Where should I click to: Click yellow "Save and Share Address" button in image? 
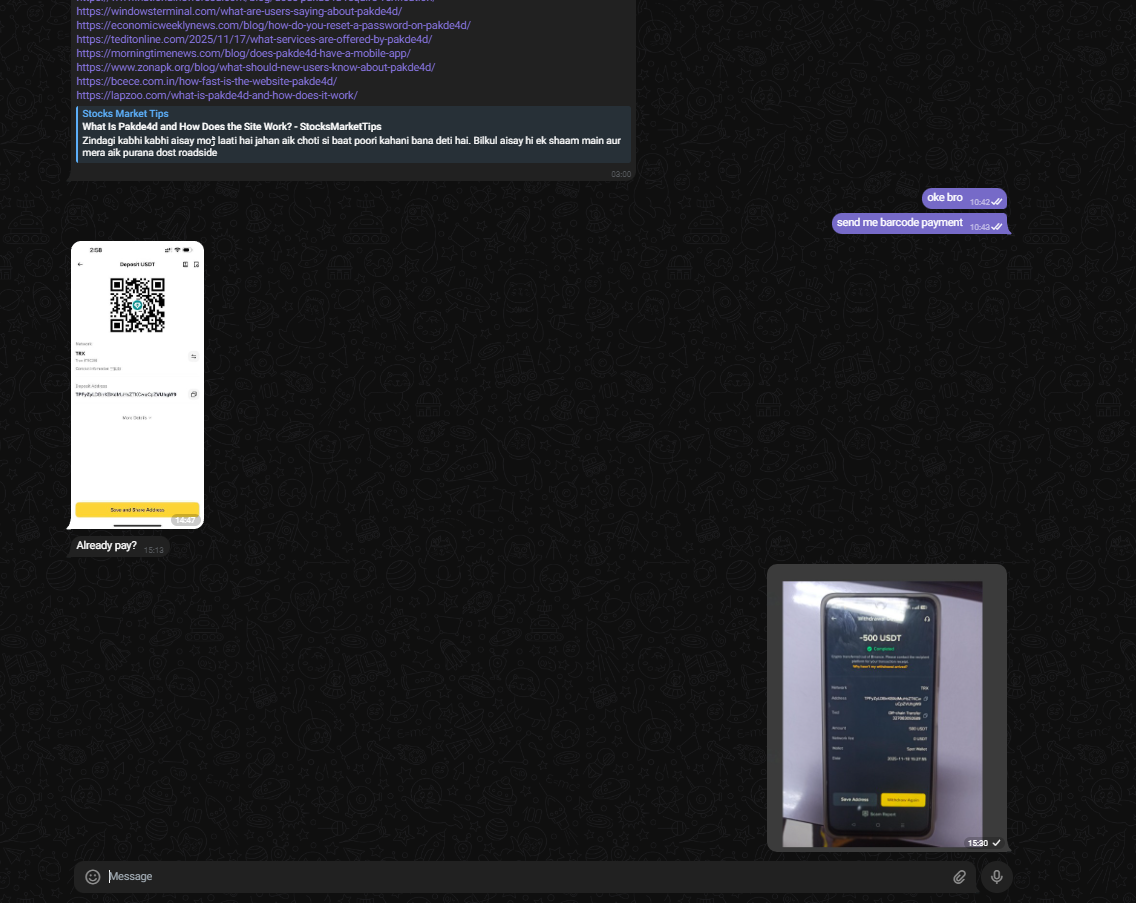[137, 509]
